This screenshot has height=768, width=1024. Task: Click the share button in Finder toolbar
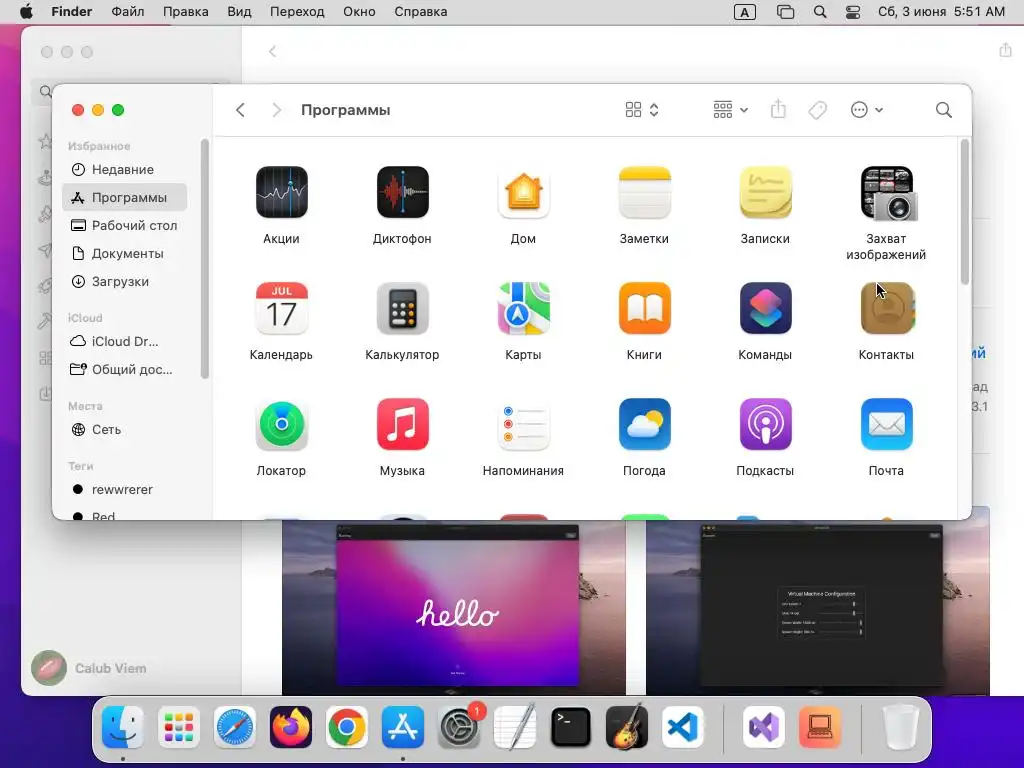778,109
